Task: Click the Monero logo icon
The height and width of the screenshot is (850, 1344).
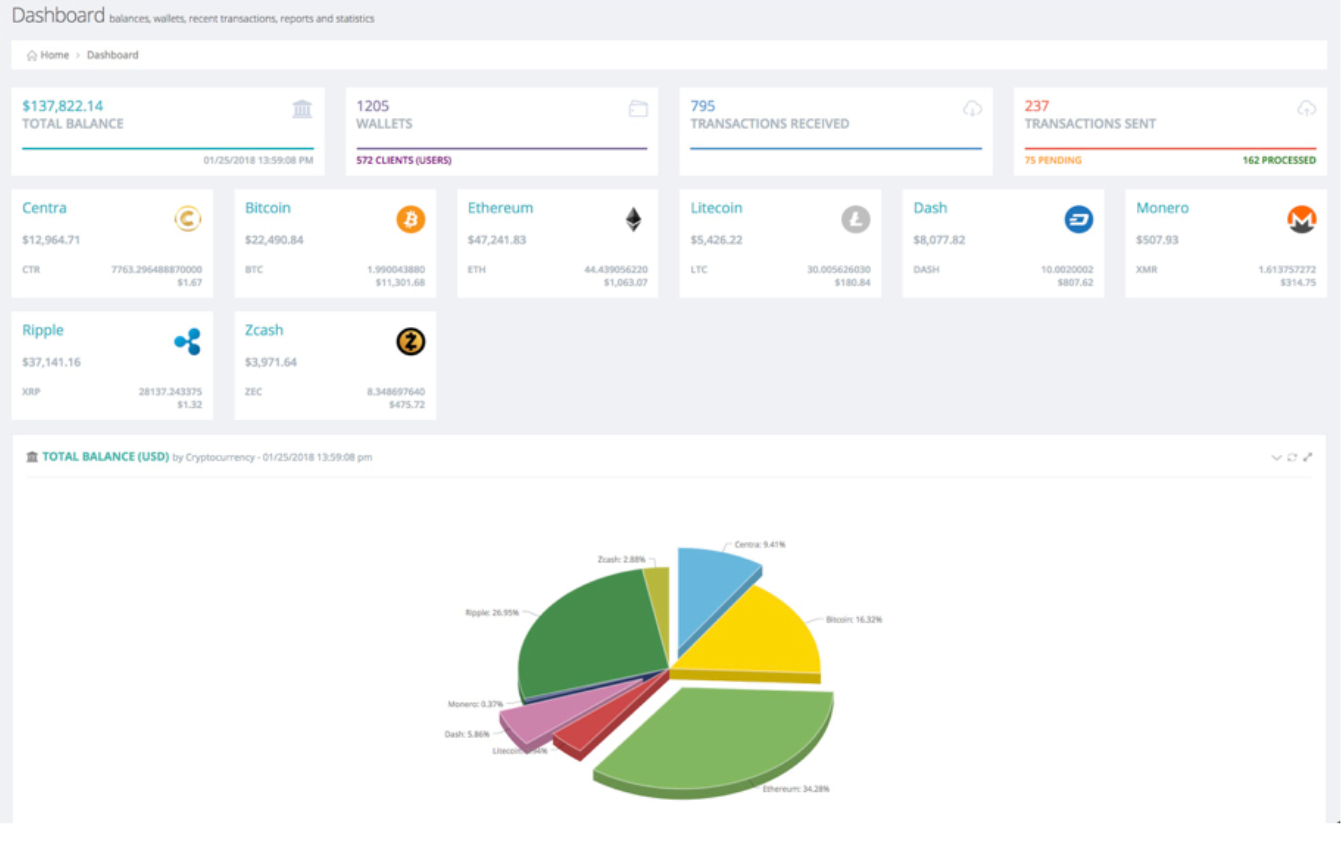Action: [1301, 219]
